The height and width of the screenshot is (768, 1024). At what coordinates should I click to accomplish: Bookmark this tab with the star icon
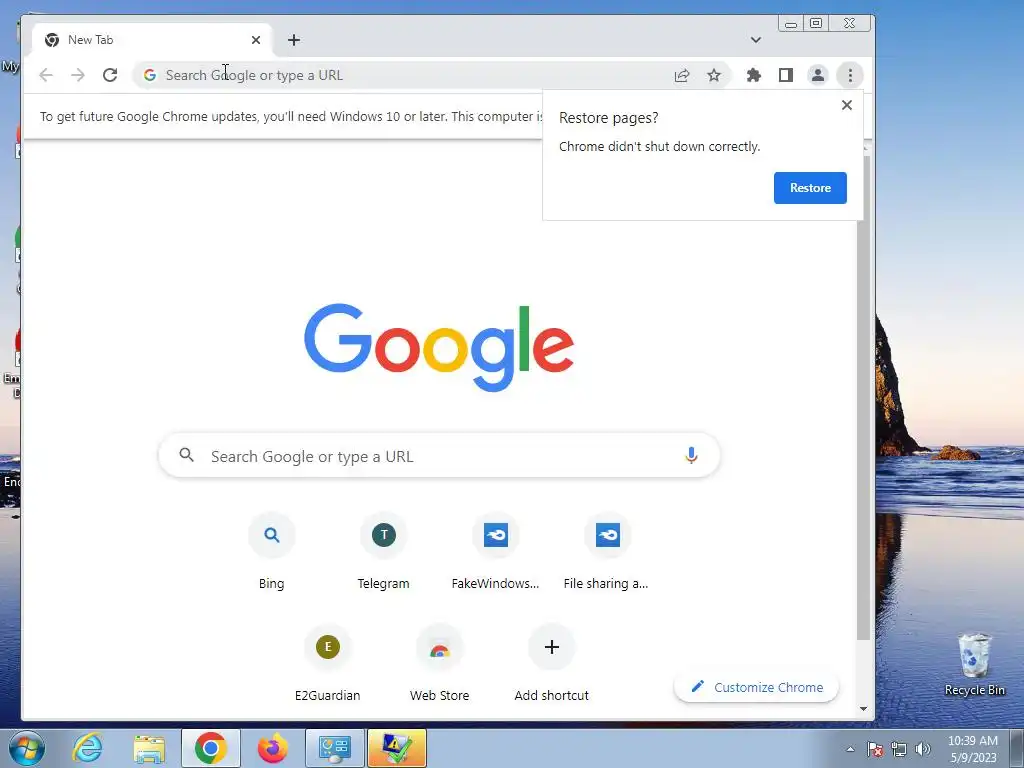[x=714, y=75]
